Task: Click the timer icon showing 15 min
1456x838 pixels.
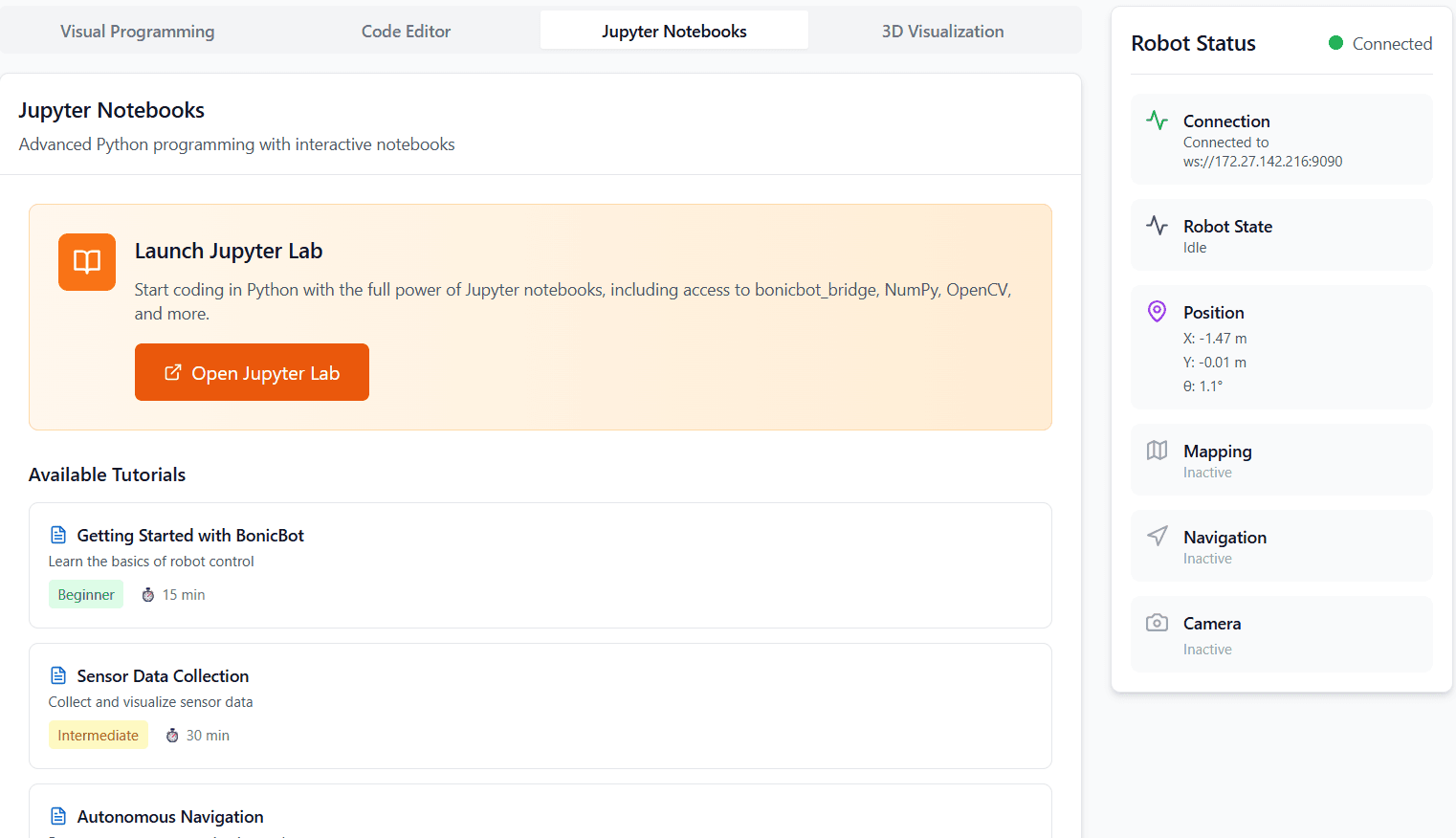Action: pyautogui.click(x=147, y=594)
